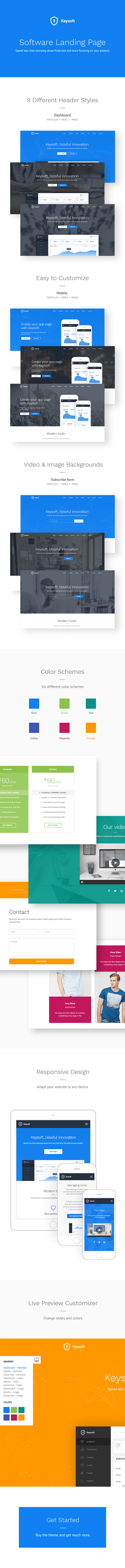Open the first Dashboard header preview thumbnail
Screen dimensions: 125x1568
(x=62, y=146)
